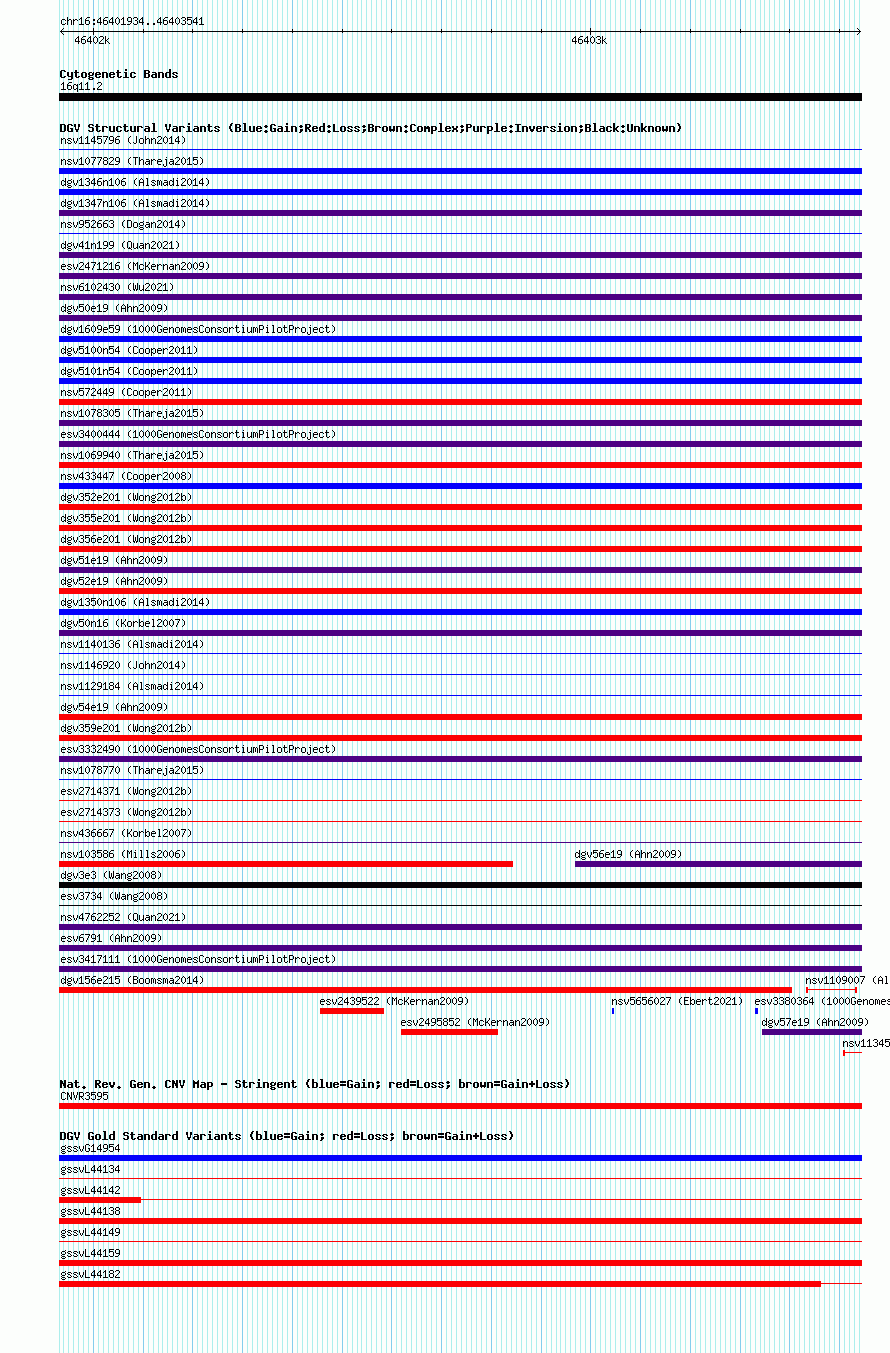Open nsv1078305 (Thareja2015) variant

[x=132, y=413]
